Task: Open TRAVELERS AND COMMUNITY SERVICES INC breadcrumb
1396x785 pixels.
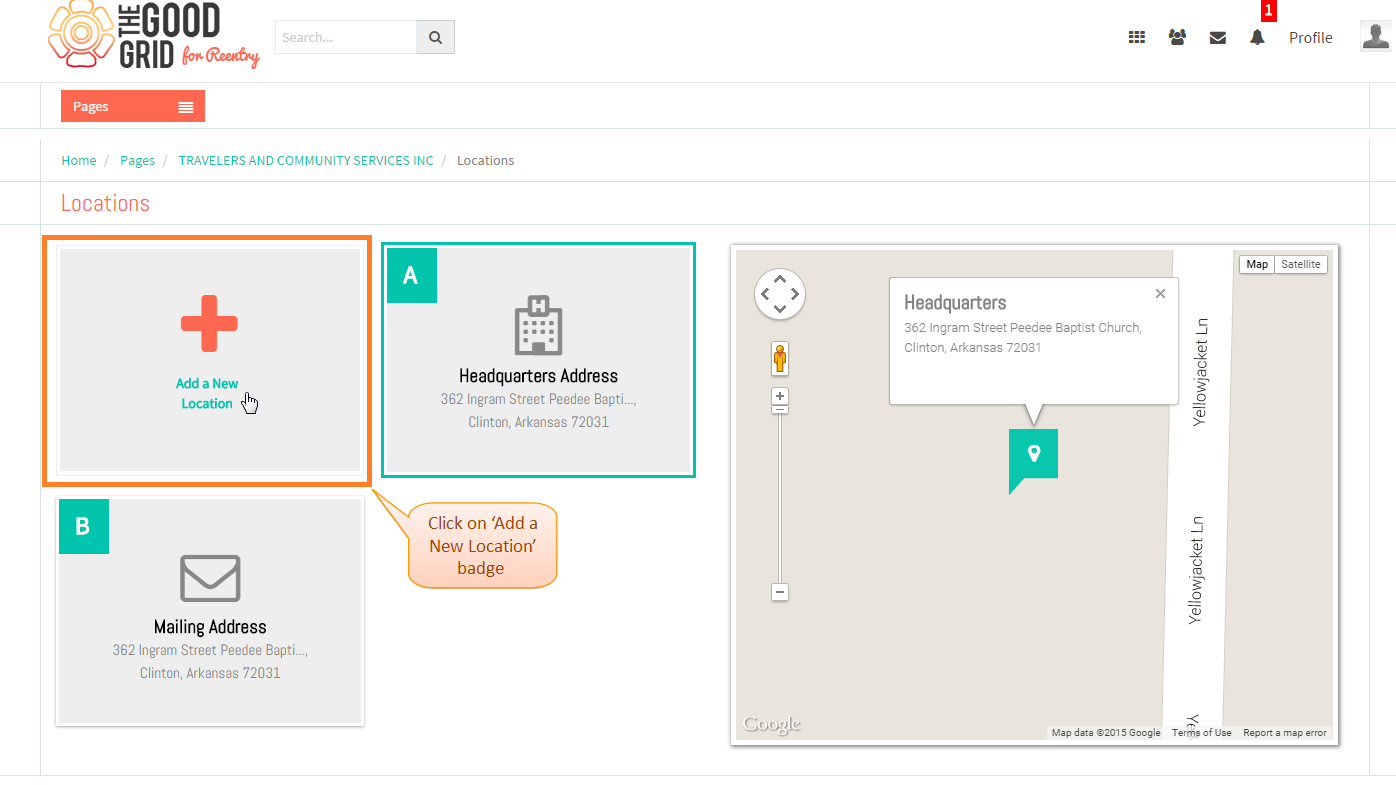Action: pyautogui.click(x=306, y=160)
